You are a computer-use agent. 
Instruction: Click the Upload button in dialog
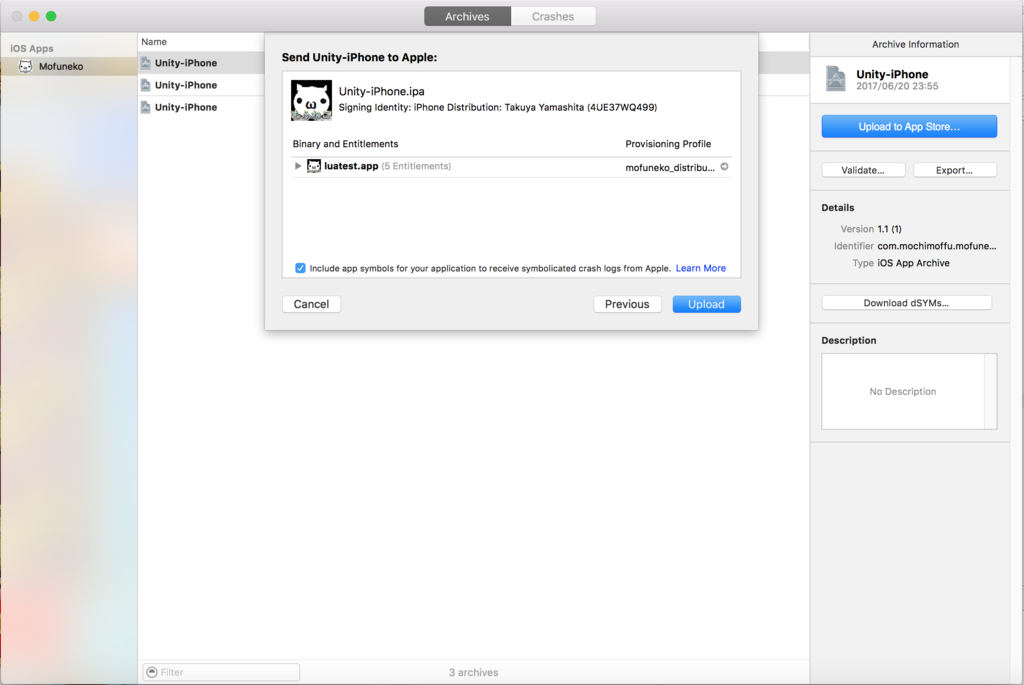(706, 304)
